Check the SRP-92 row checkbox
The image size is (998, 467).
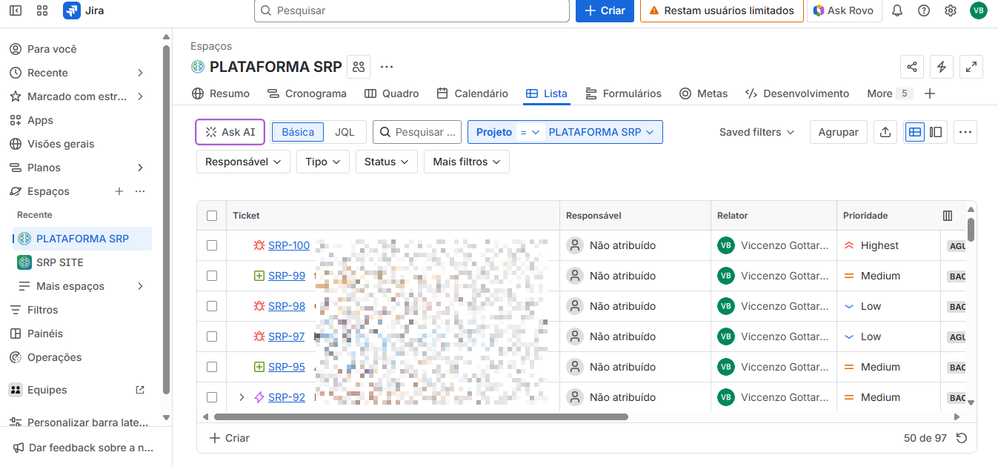tap(212, 398)
